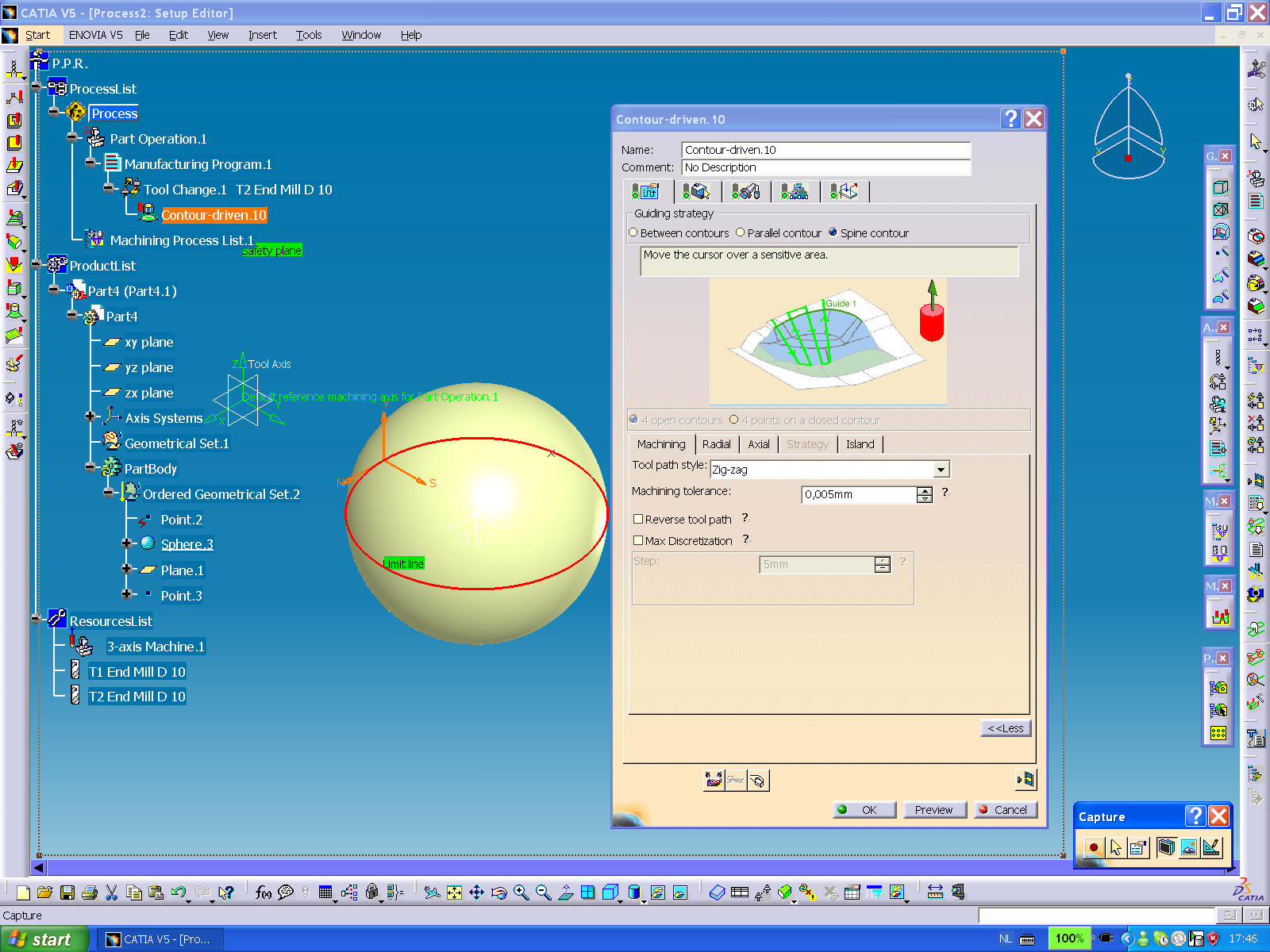Image resolution: width=1270 pixels, height=952 pixels.
Task: Collapse the ProcessList tree node
Action: coord(37,88)
